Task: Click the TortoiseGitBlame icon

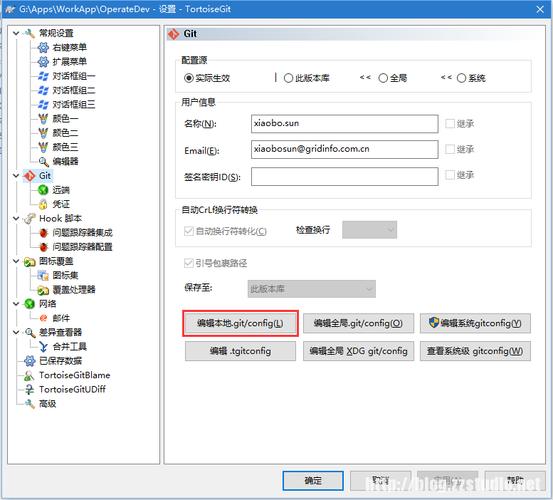Action: (30, 375)
